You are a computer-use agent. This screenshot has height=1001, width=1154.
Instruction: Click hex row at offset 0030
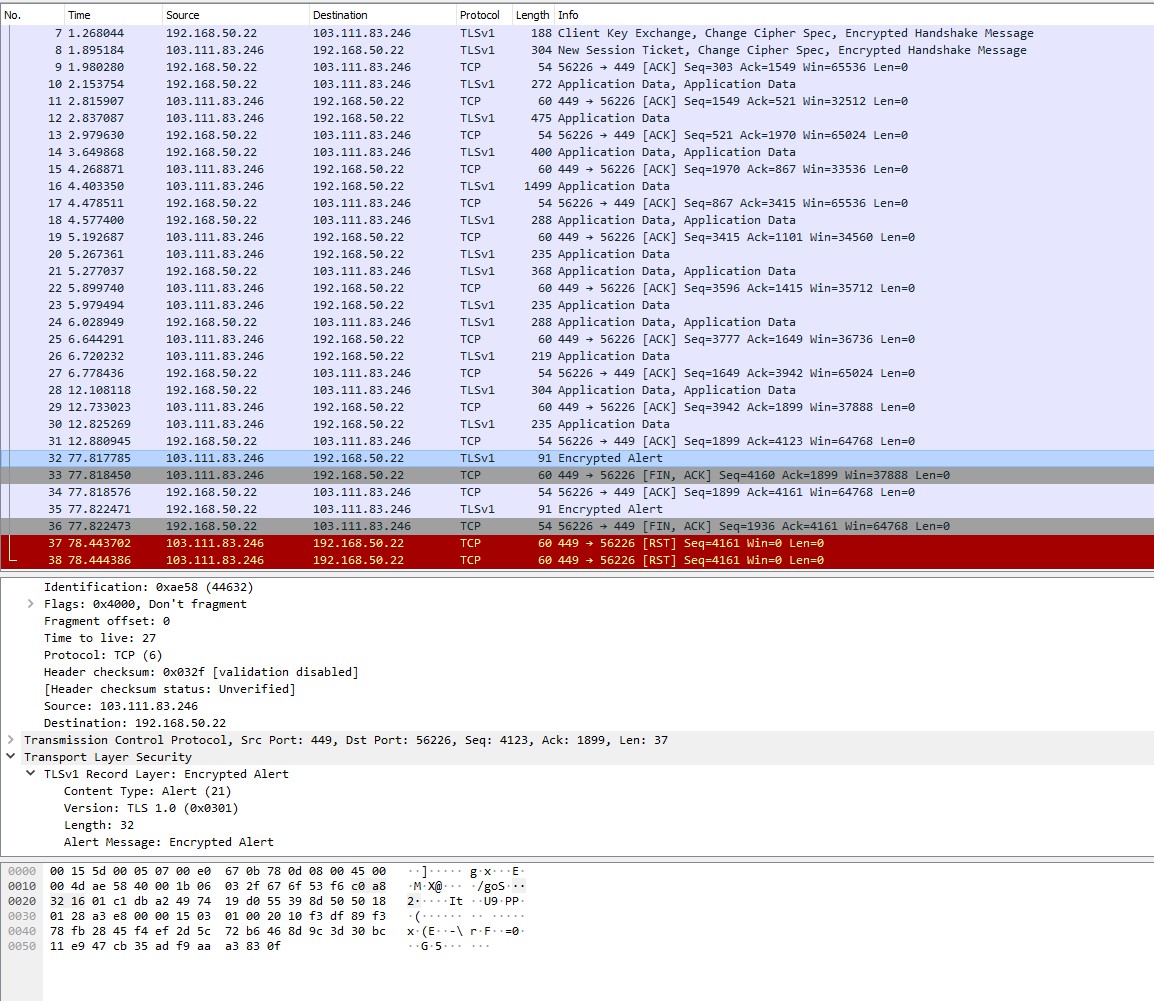217,914
